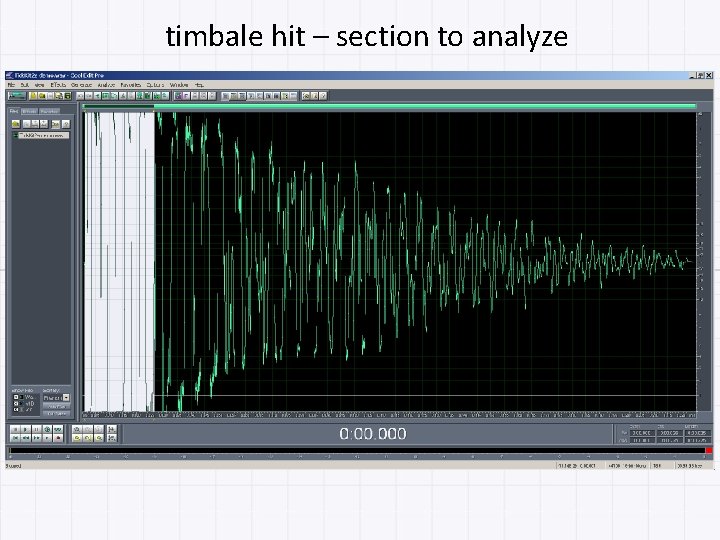Open the Favorites menu
720x540 pixels.
pyautogui.click(x=130, y=85)
